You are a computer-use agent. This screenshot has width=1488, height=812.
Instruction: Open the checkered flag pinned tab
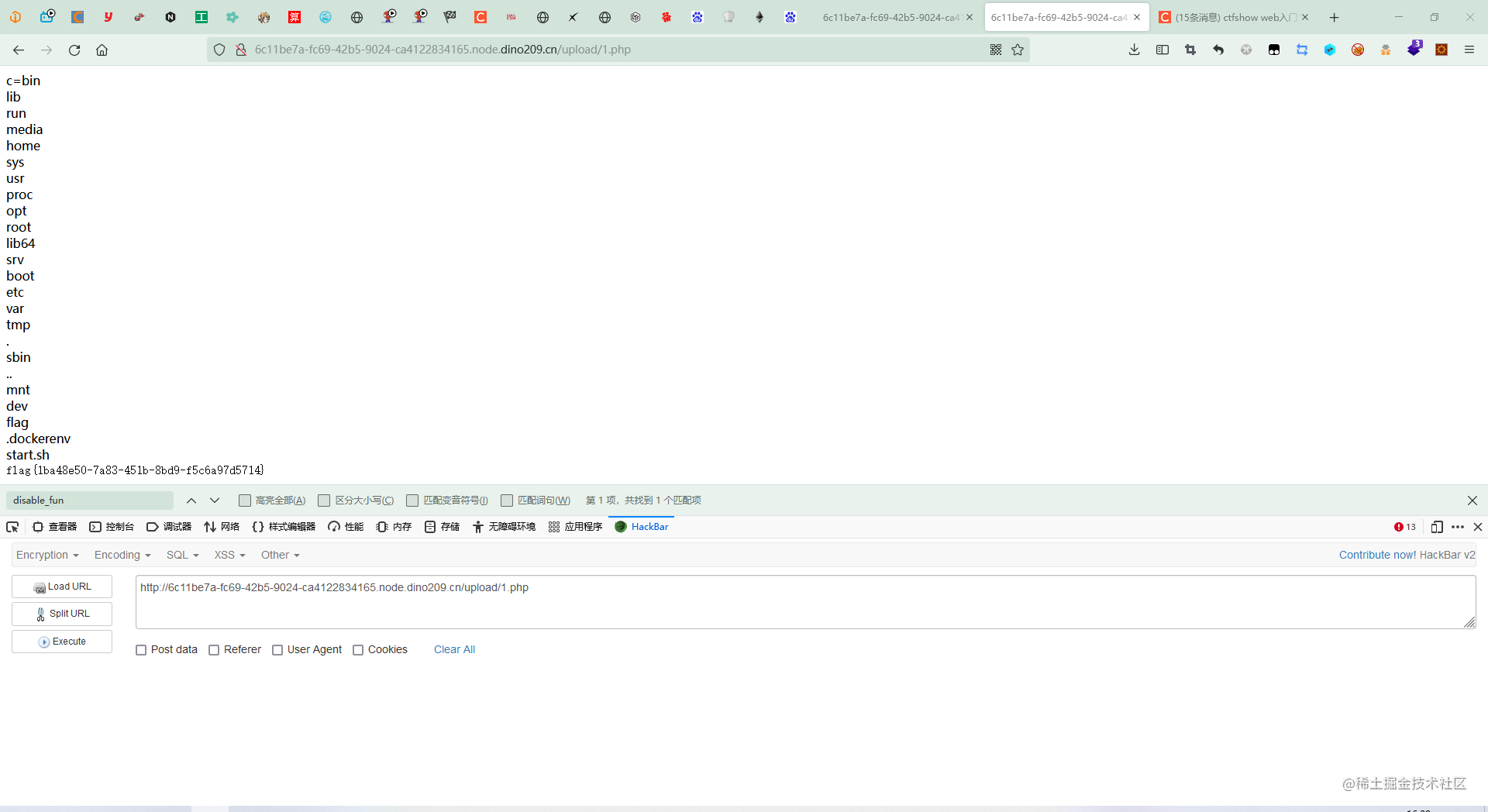[449, 17]
